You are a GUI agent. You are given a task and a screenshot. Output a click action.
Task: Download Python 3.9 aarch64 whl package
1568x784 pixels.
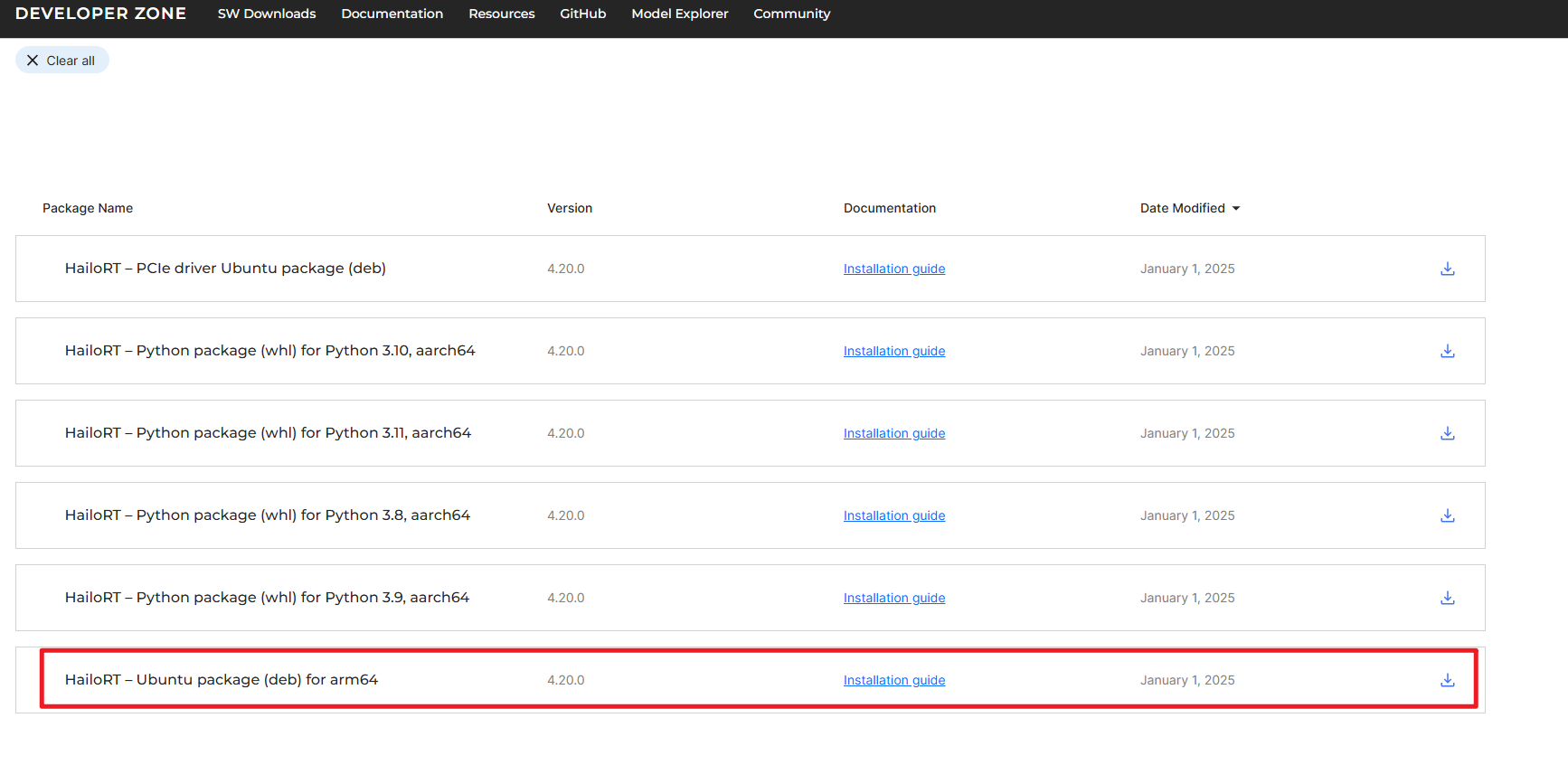[x=1447, y=598]
